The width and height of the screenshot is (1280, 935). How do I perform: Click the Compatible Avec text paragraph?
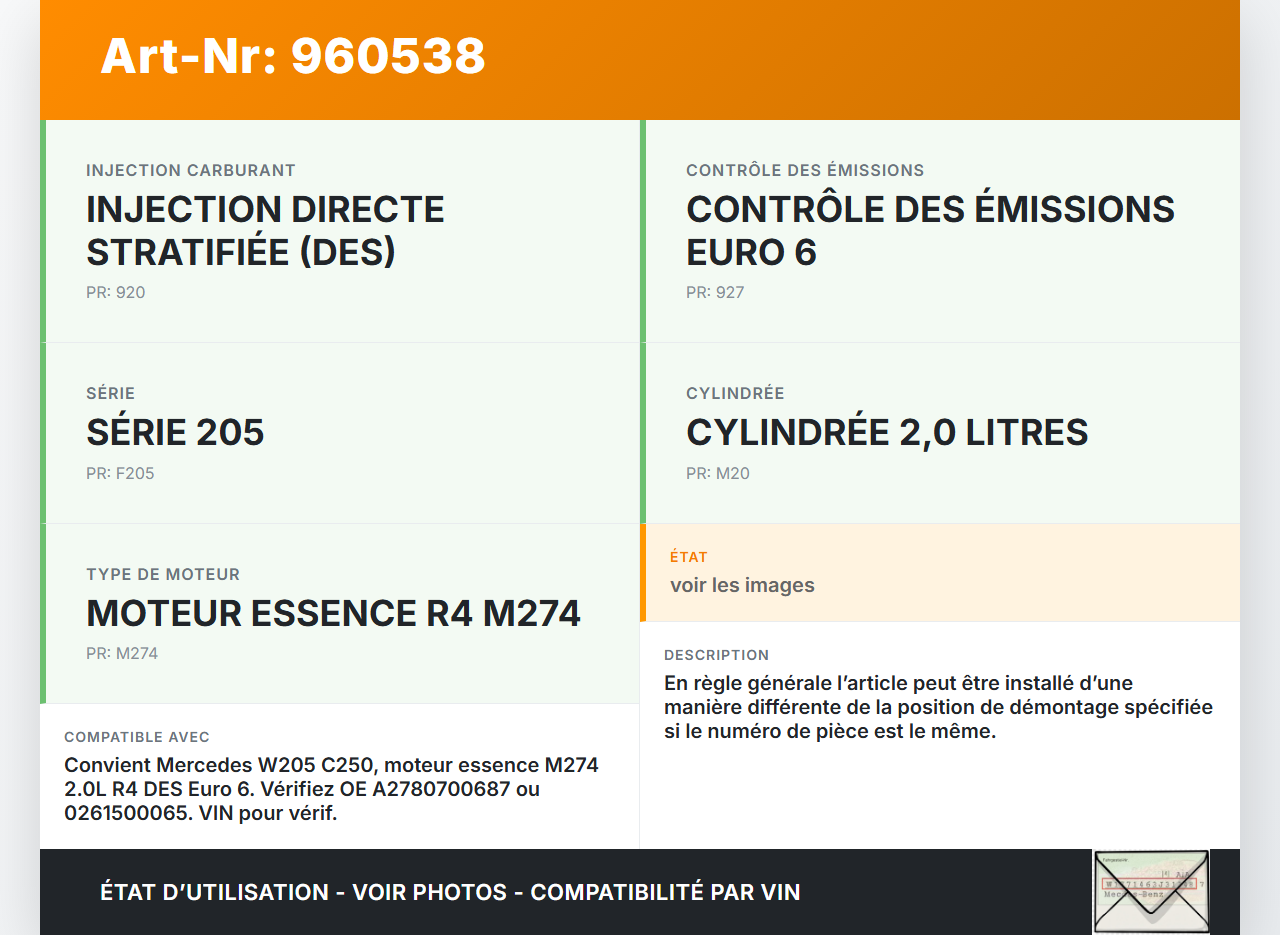click(331, 789)
